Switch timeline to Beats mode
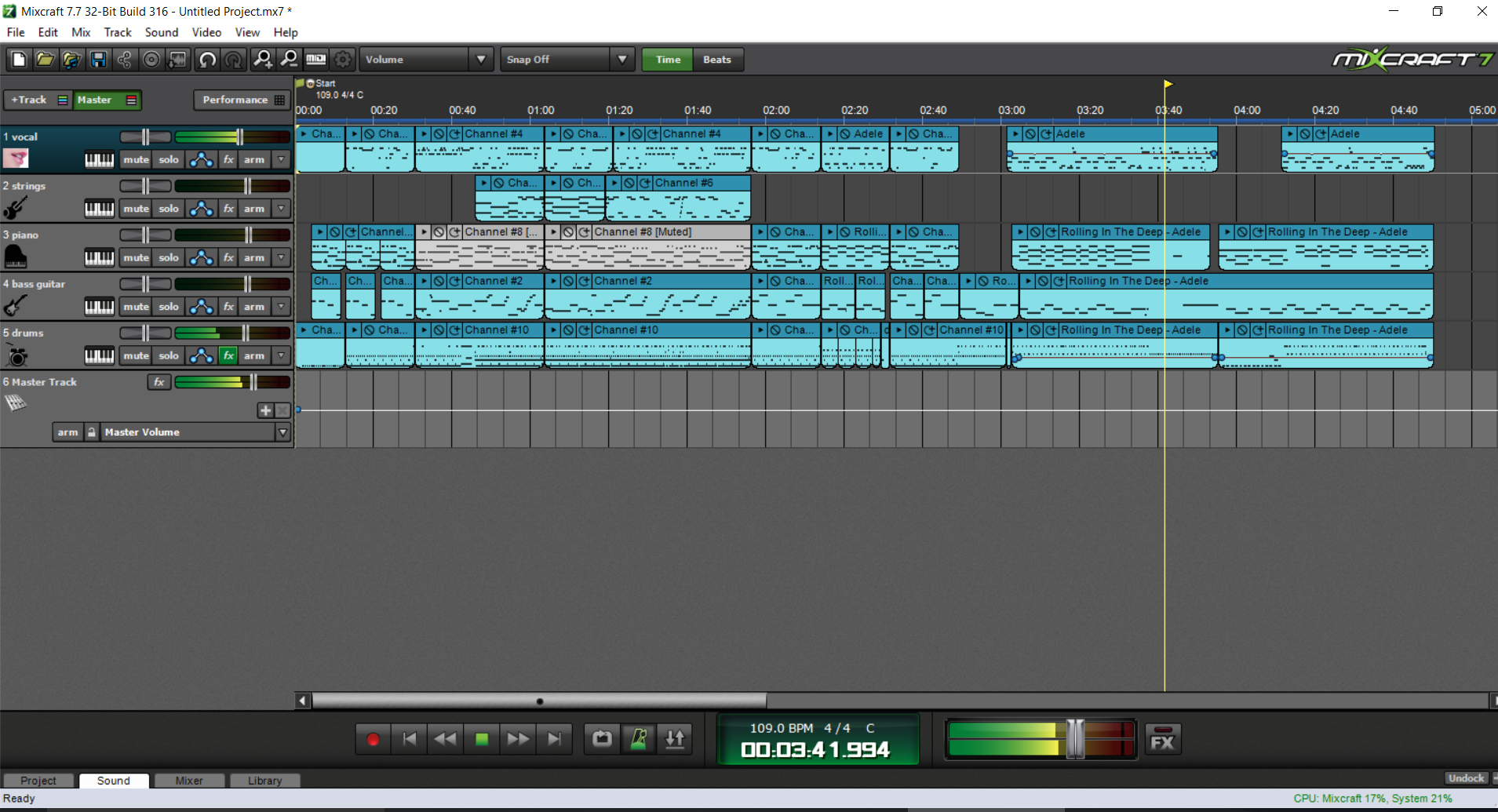 (x=717, y=60)
